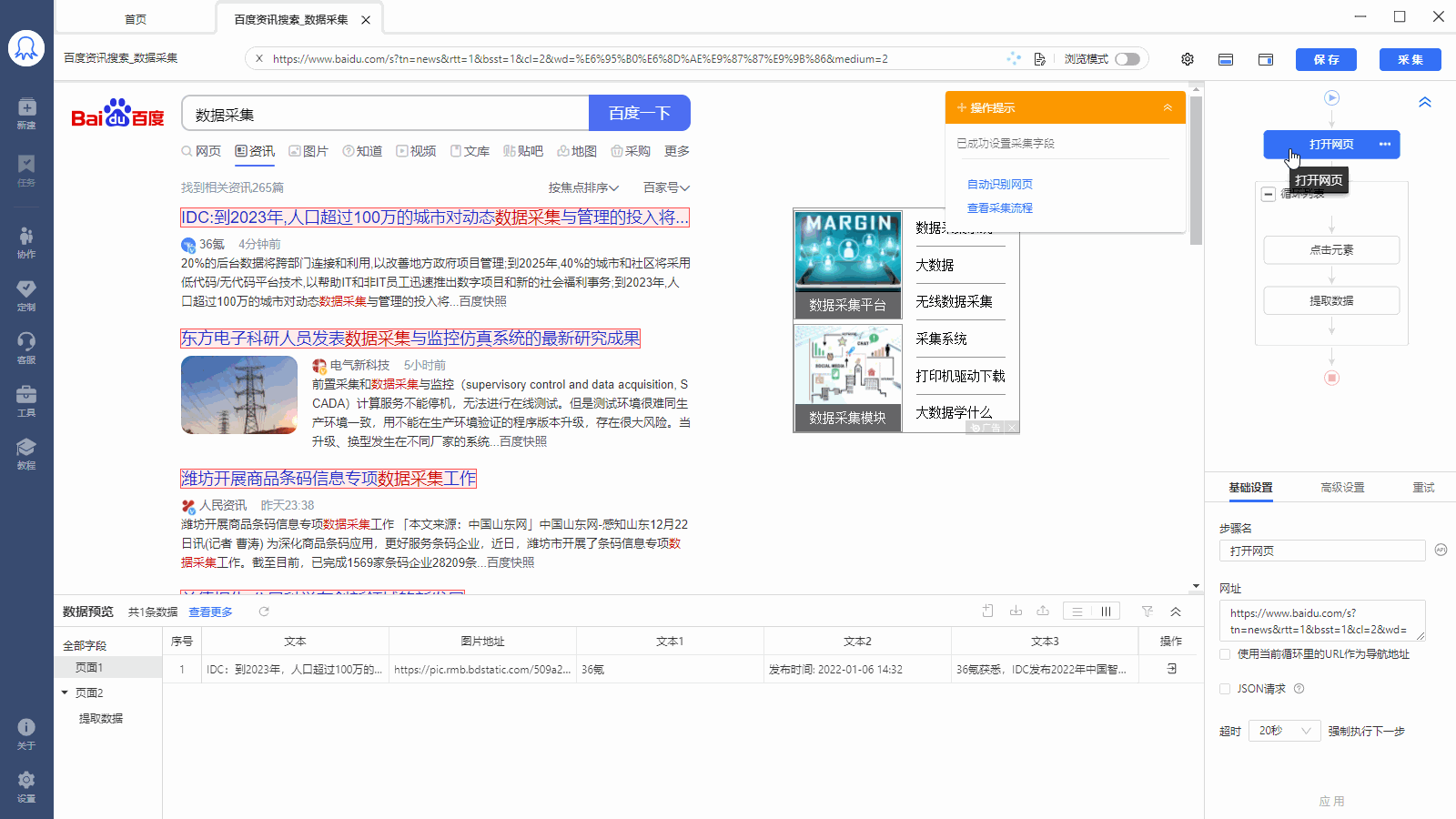Switch to the 首页 tab
This screenshot has width=1456, height=819.
coord(136,19)
